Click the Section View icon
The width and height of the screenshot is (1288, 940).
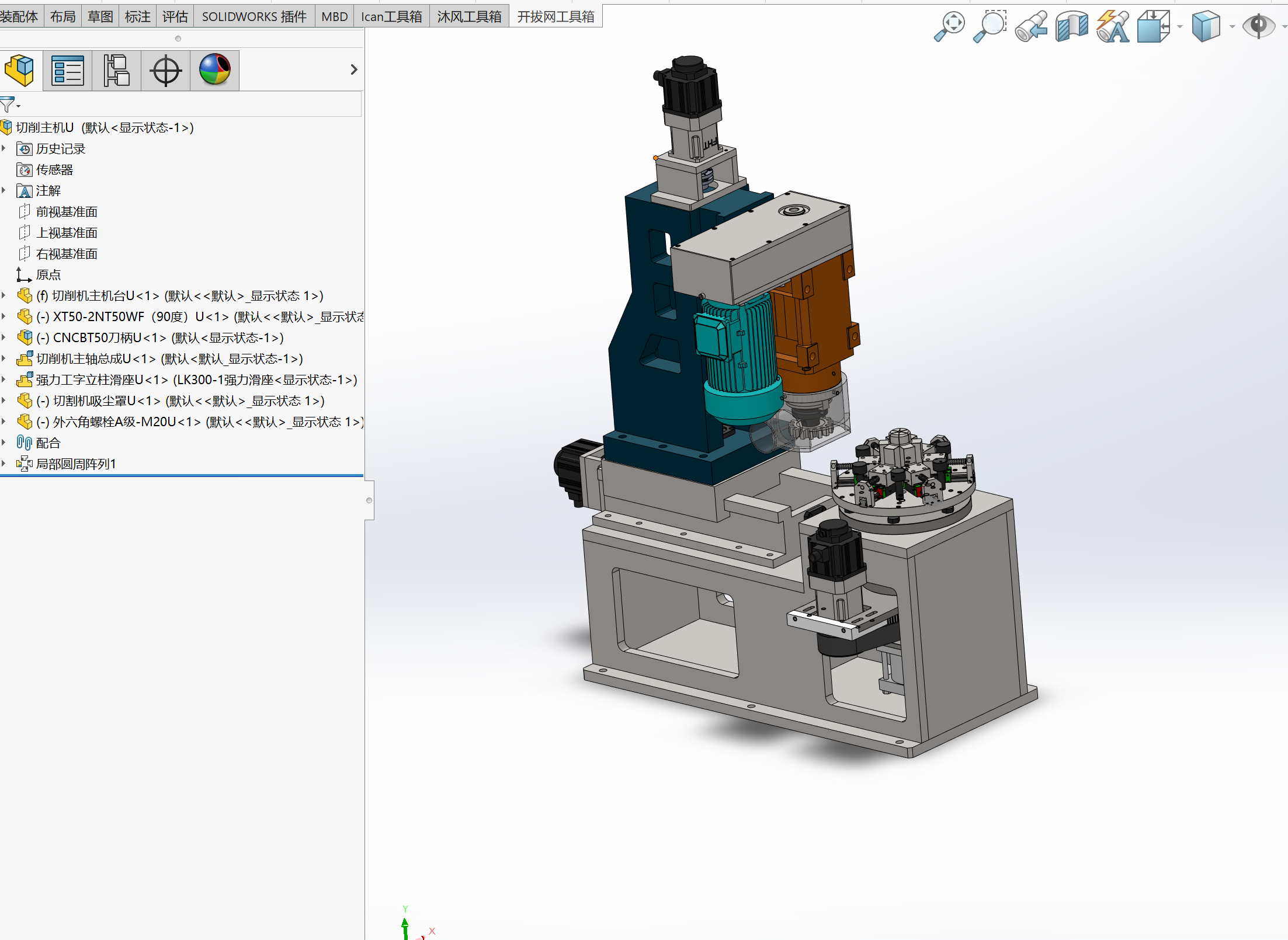tap(1072, 26)
